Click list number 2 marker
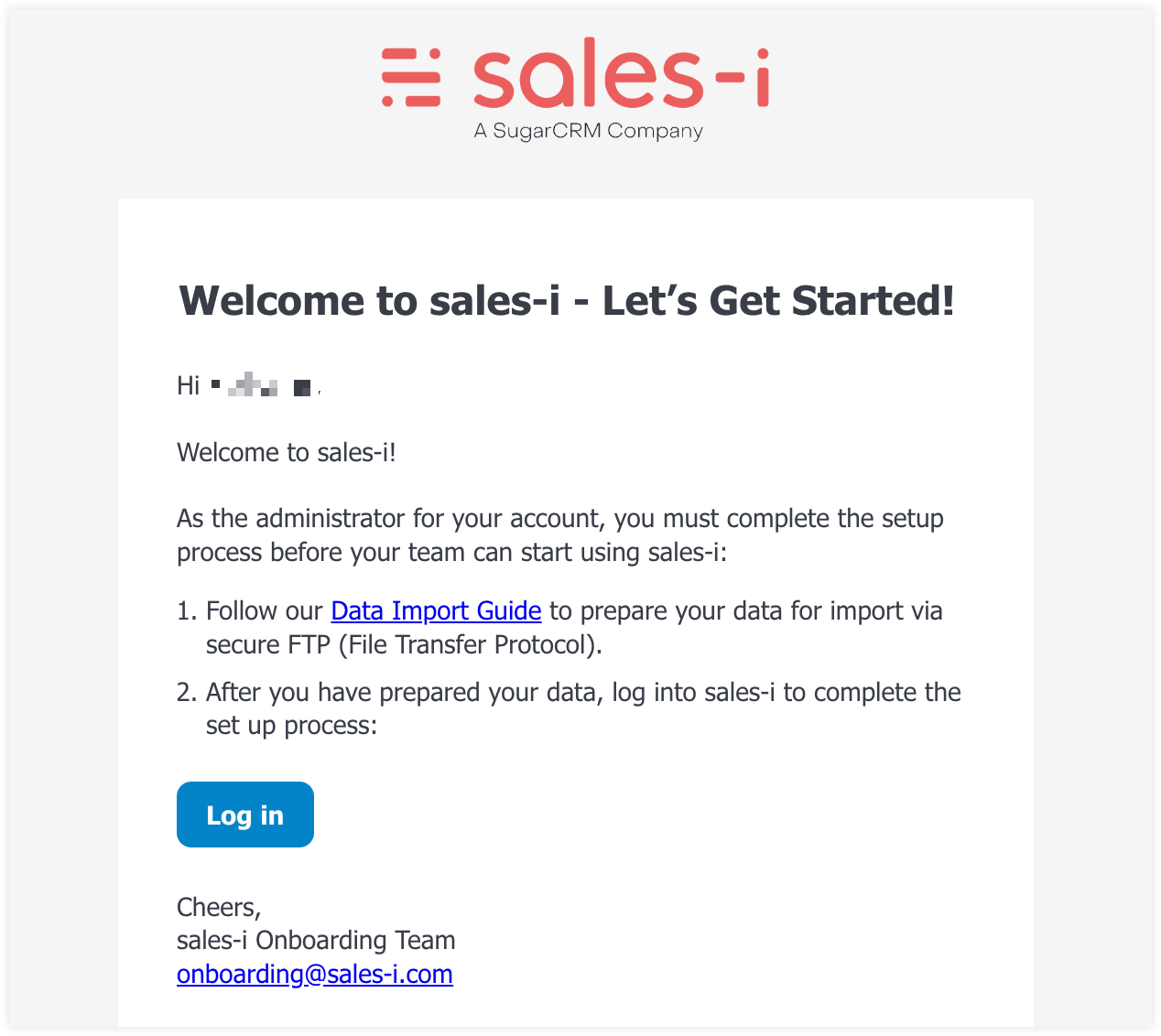1161x1036 pixels. (x=187, y=692)
